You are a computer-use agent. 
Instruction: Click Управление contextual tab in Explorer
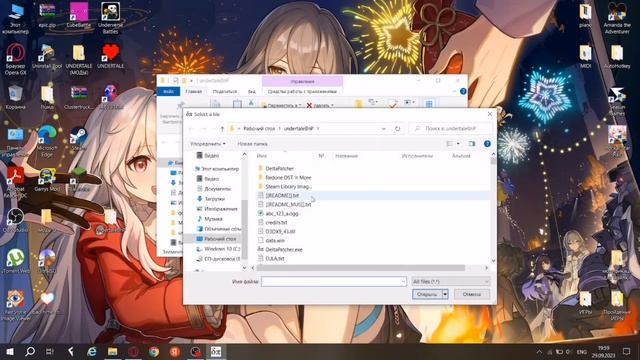coord(302,81)
